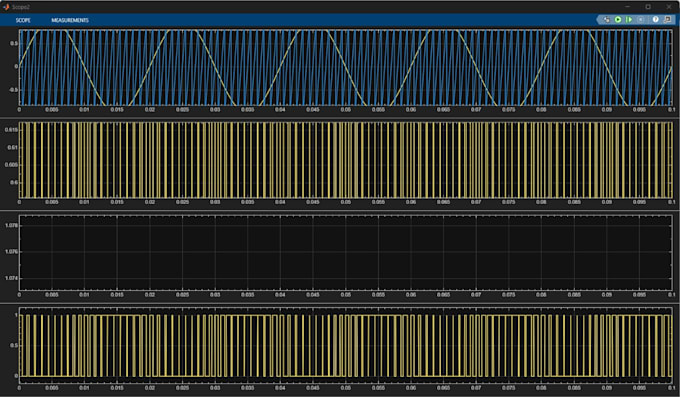Click the MATLAB logo in title bar

pyautogui.click(x=6, y=7)
